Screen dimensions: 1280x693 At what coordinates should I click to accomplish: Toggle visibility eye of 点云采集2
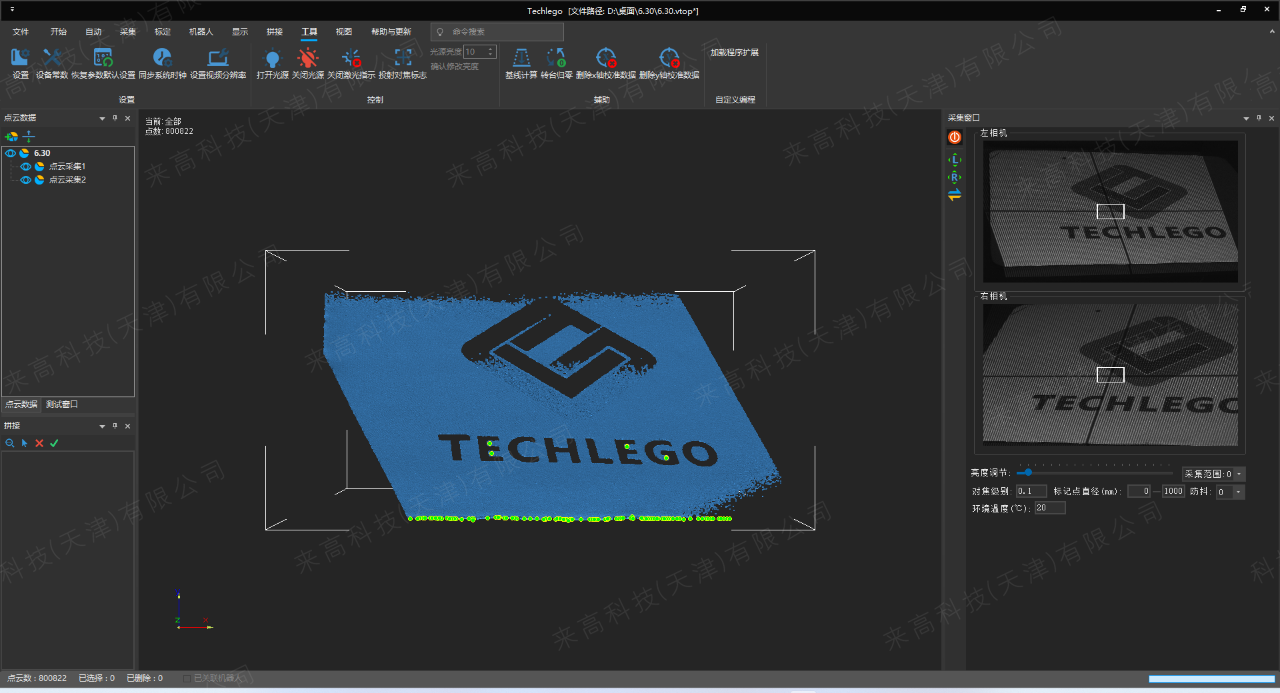click(26, 180)
